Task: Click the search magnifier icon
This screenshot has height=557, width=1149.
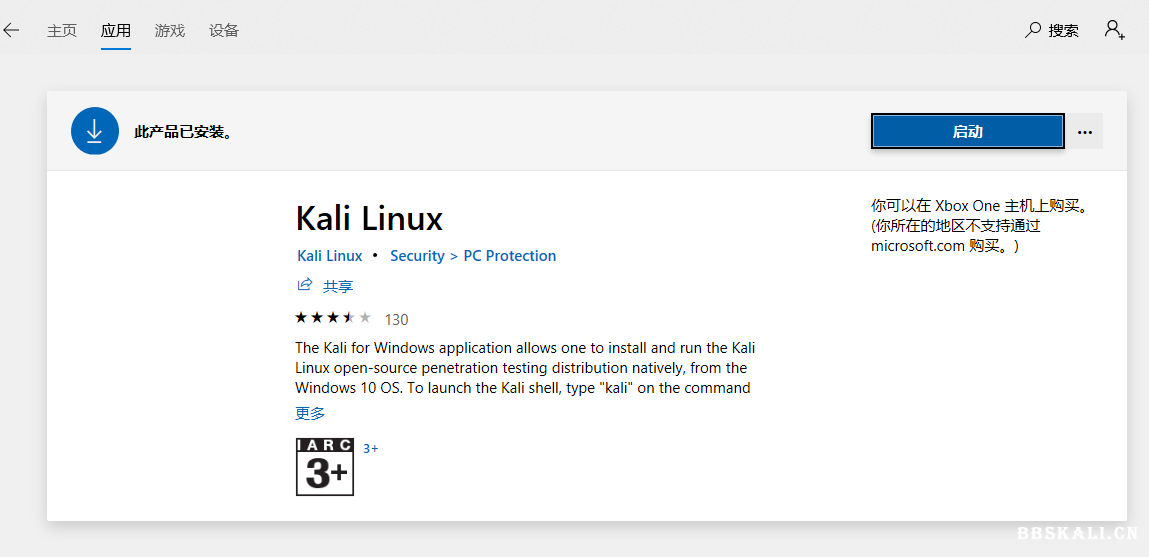Action: click(x=1033, y=30)
